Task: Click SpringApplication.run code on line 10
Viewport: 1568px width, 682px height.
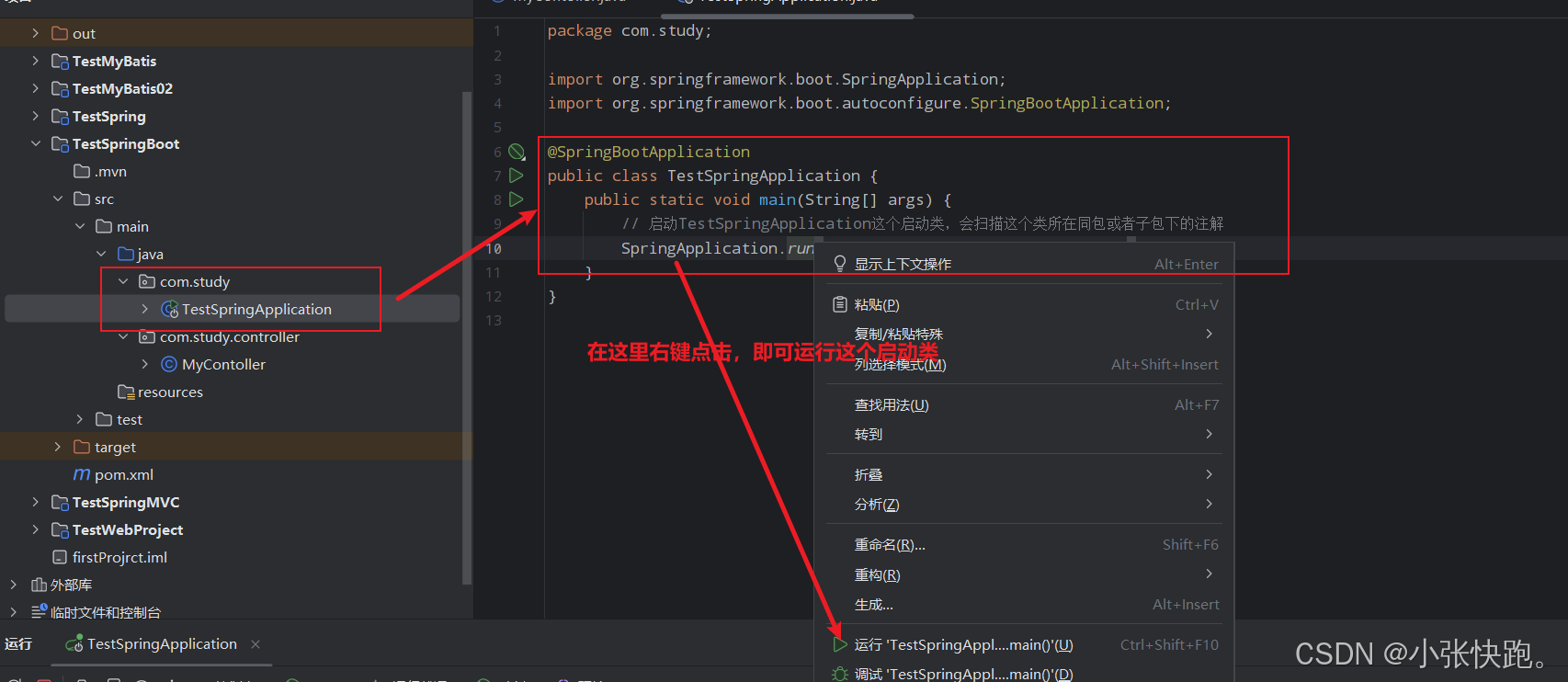Action: 717,248
